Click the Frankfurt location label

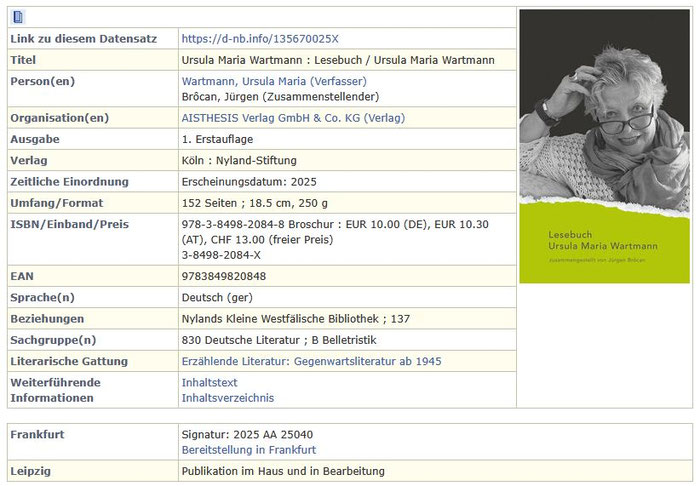[x=37, y=434]
